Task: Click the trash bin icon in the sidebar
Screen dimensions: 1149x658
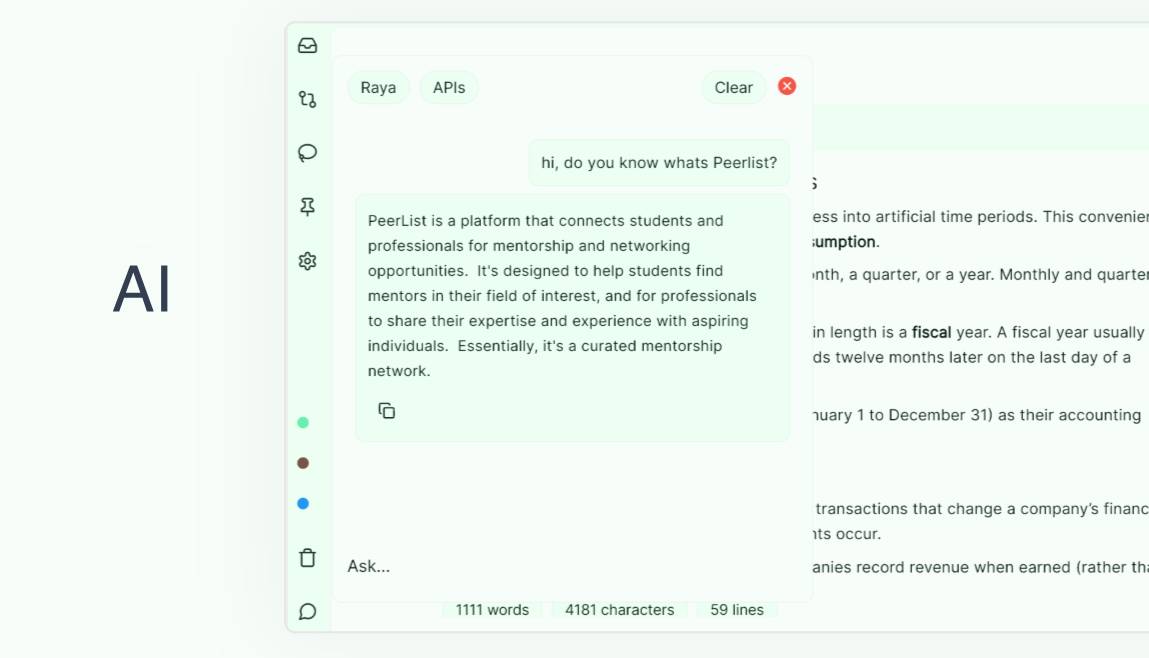Action: point(307,558)
